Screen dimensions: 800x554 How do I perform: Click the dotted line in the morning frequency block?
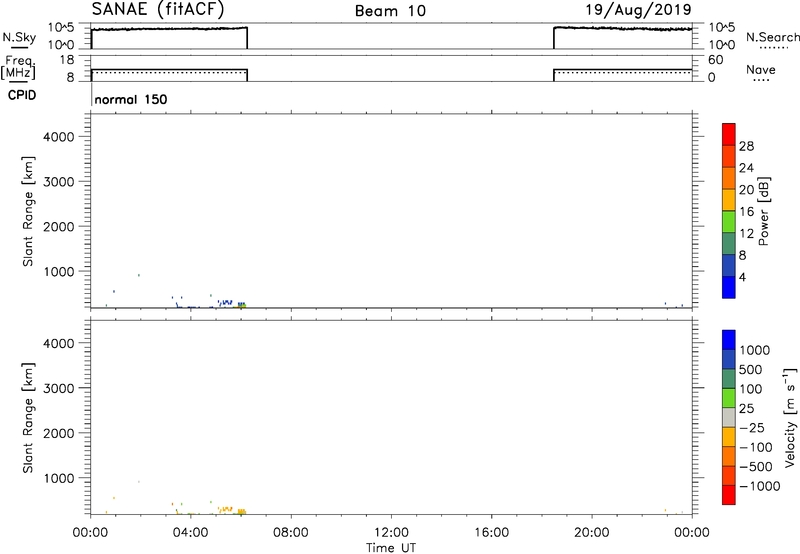(x=169, y=72)
